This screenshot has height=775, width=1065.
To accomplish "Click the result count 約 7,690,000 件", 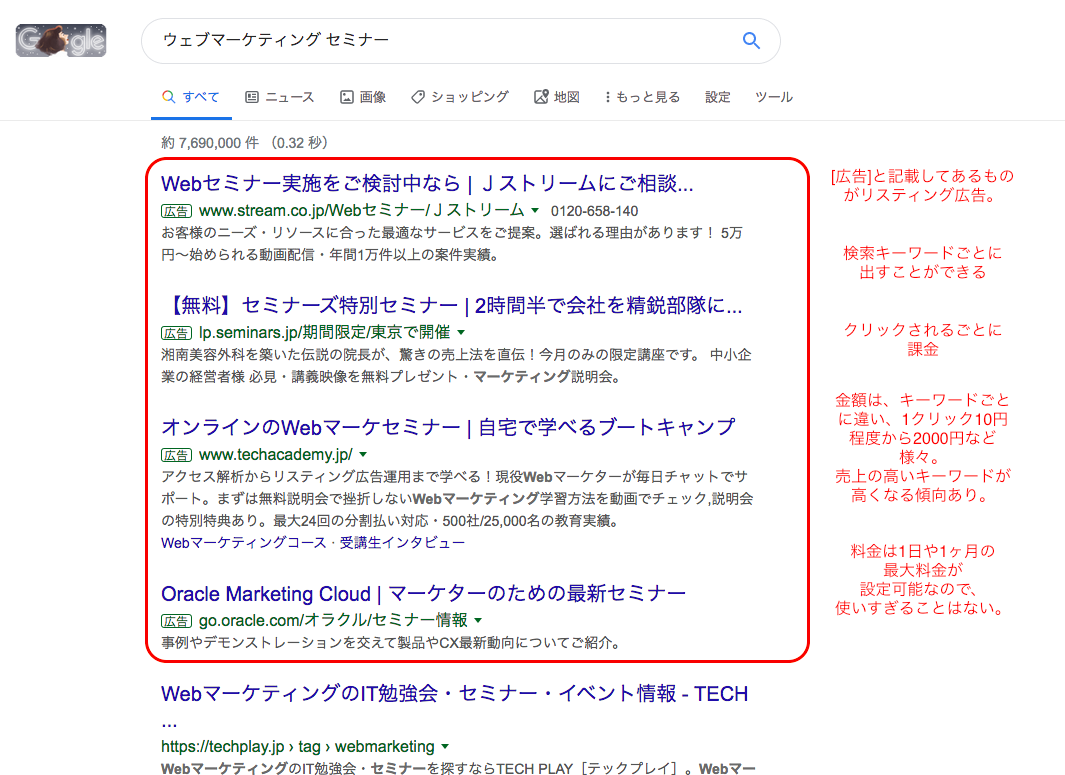I will click(x=210, y=143).
